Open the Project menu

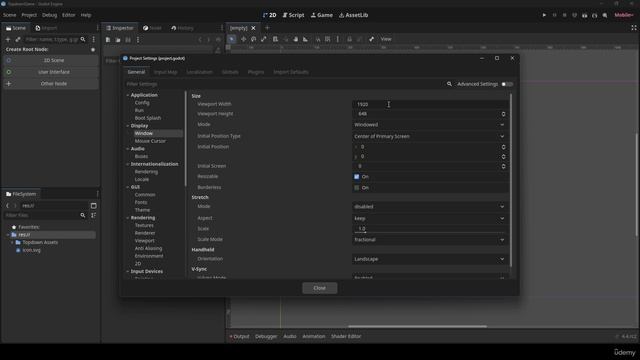29,15
